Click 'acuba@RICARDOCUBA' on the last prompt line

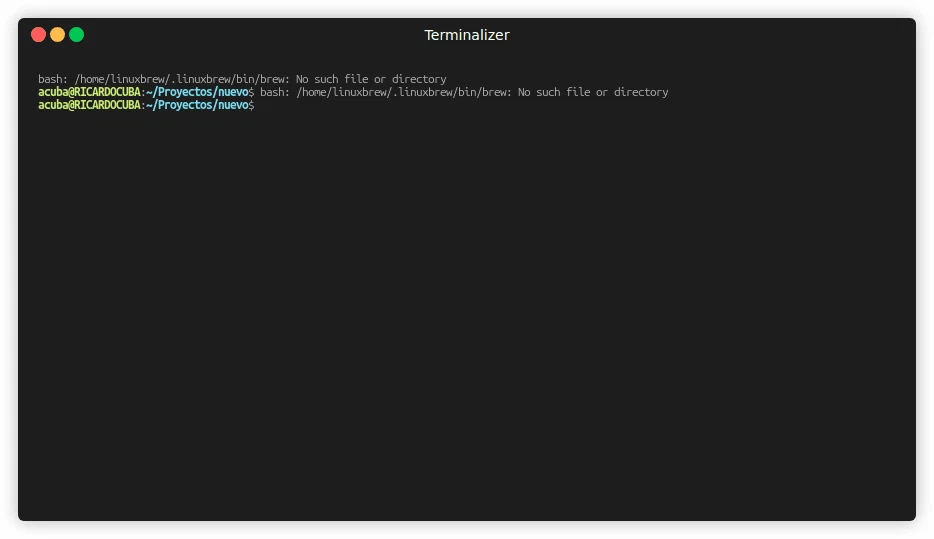(x=89, y=105)
